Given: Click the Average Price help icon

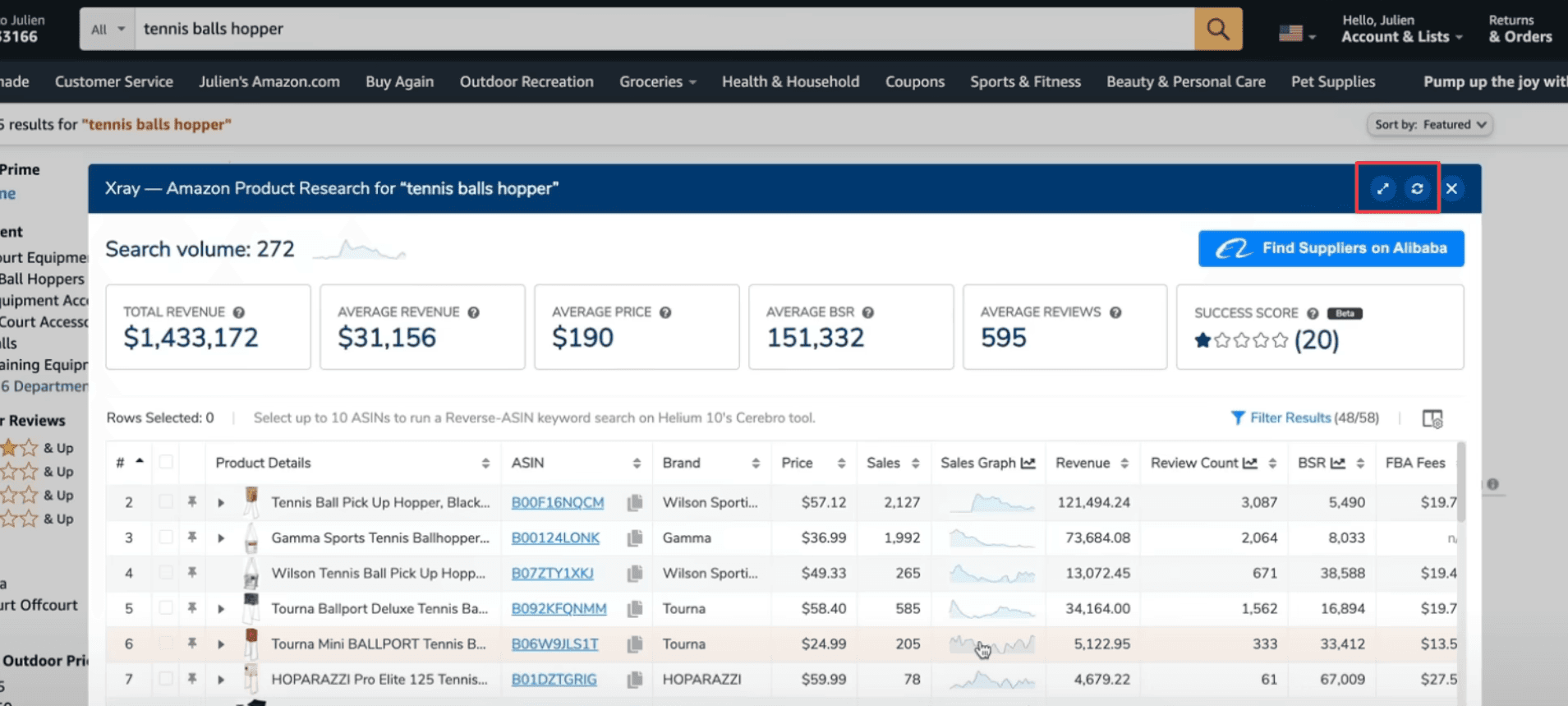Looking at the screenshot, I should pyautogui.click(x=665, y=312).
